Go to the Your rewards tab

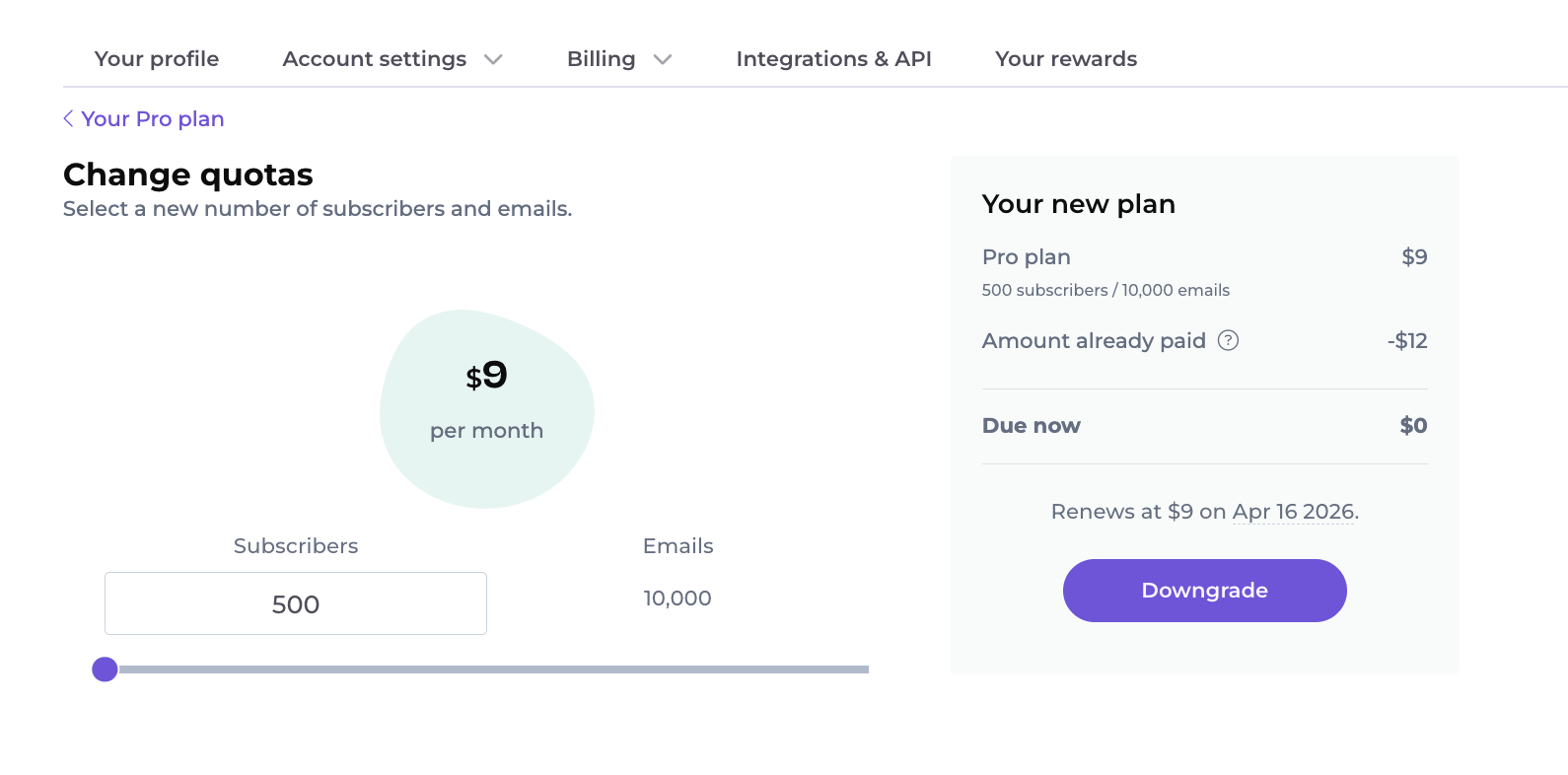[x=1066, y=59]
